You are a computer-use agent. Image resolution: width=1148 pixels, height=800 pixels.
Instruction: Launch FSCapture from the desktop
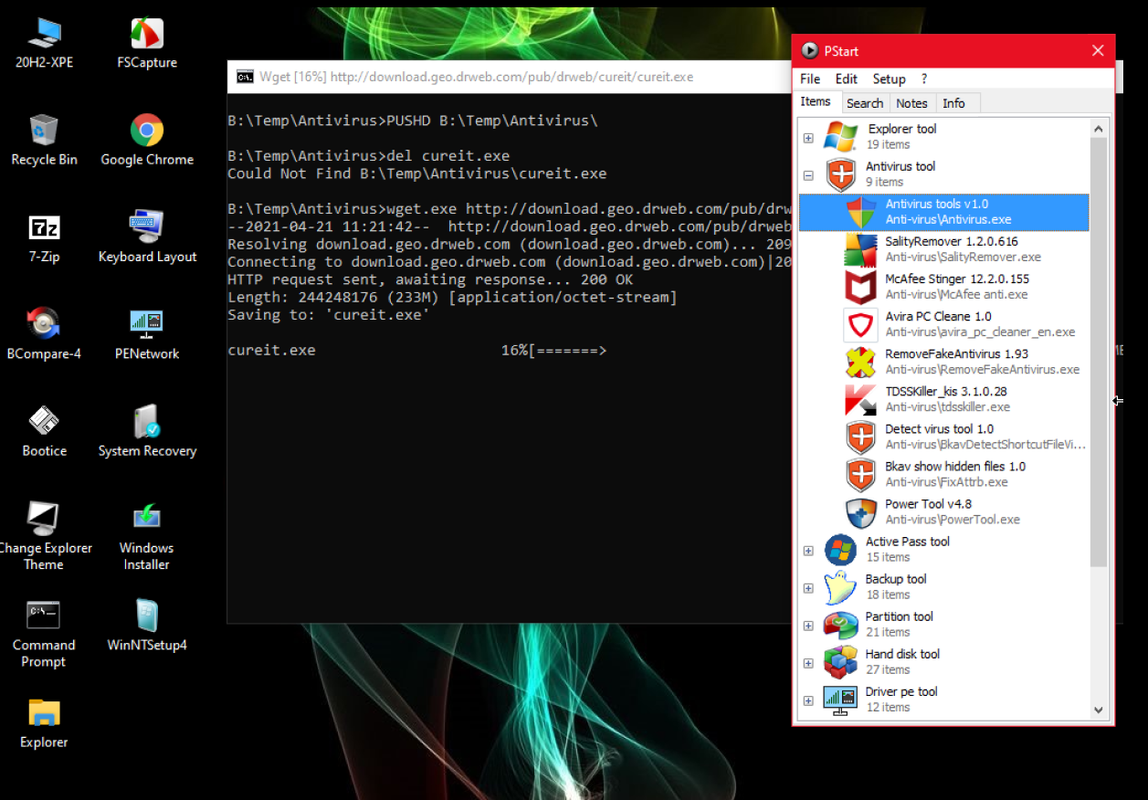(146, 44)
